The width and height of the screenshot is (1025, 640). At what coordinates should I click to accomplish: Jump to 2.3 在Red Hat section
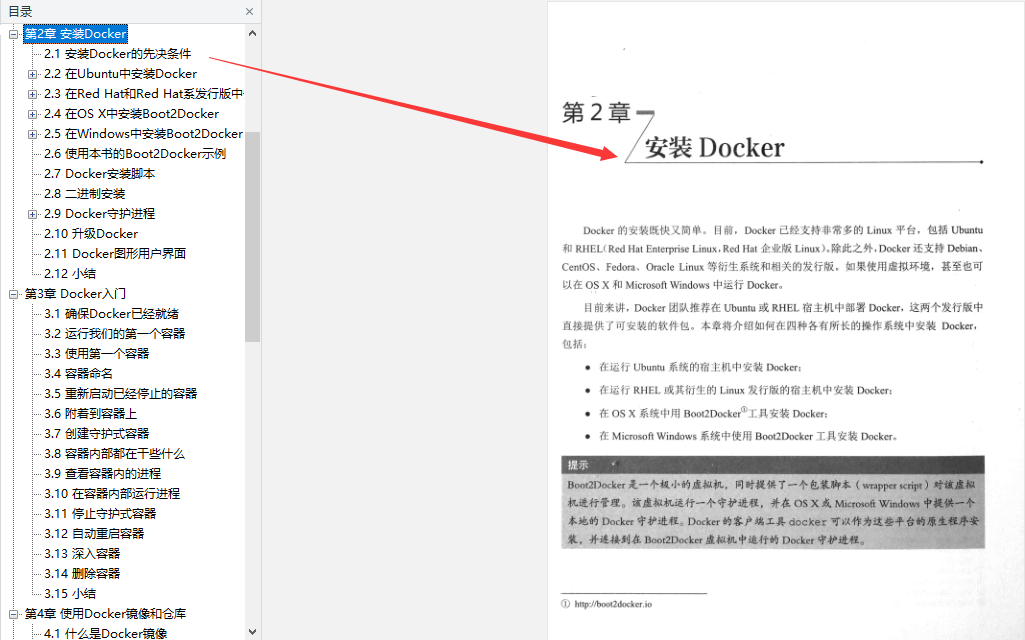click(144, 93)
